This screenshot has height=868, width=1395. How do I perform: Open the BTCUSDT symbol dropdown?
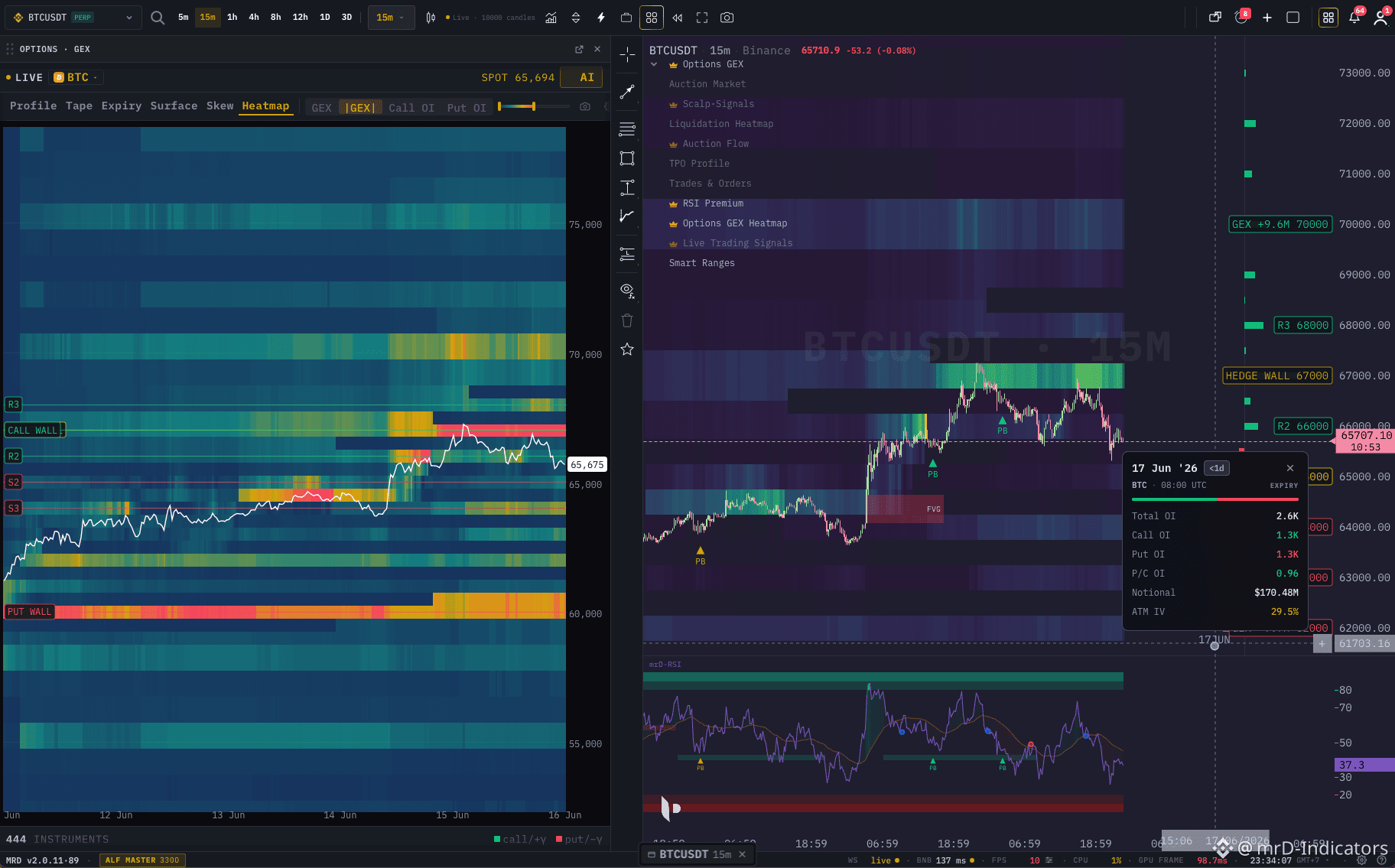coord(73,18)
